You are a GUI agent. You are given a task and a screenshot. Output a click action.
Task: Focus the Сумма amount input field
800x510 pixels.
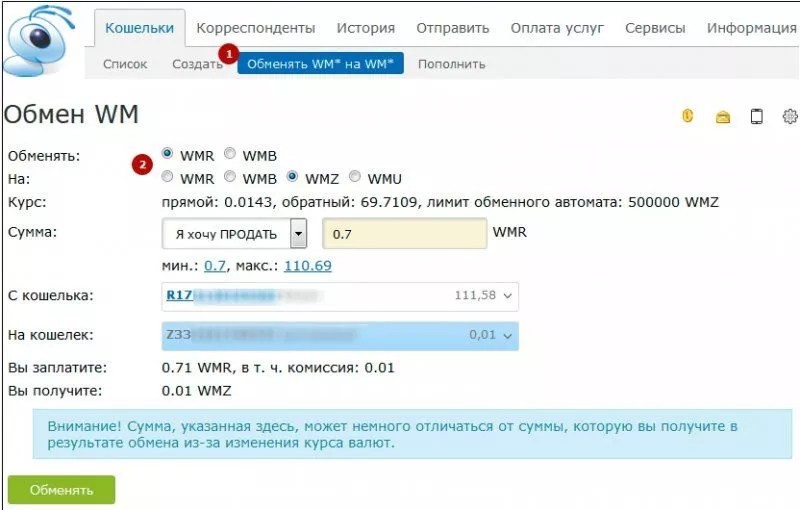click(405, 234)
